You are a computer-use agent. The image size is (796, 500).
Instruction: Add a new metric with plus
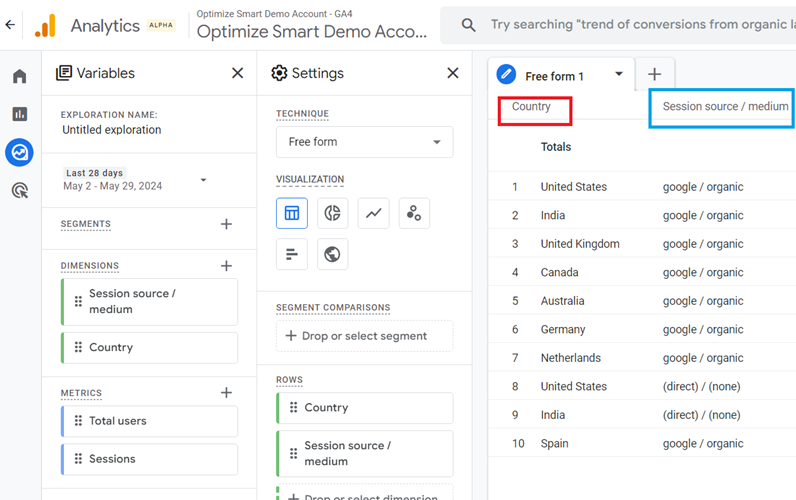click(226, 392)
